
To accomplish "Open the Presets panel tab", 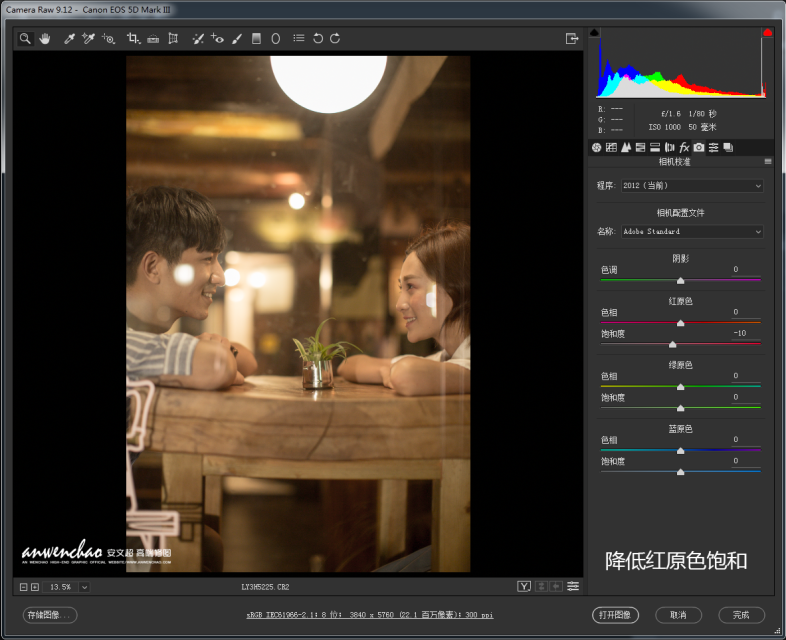I will point(713,147).
